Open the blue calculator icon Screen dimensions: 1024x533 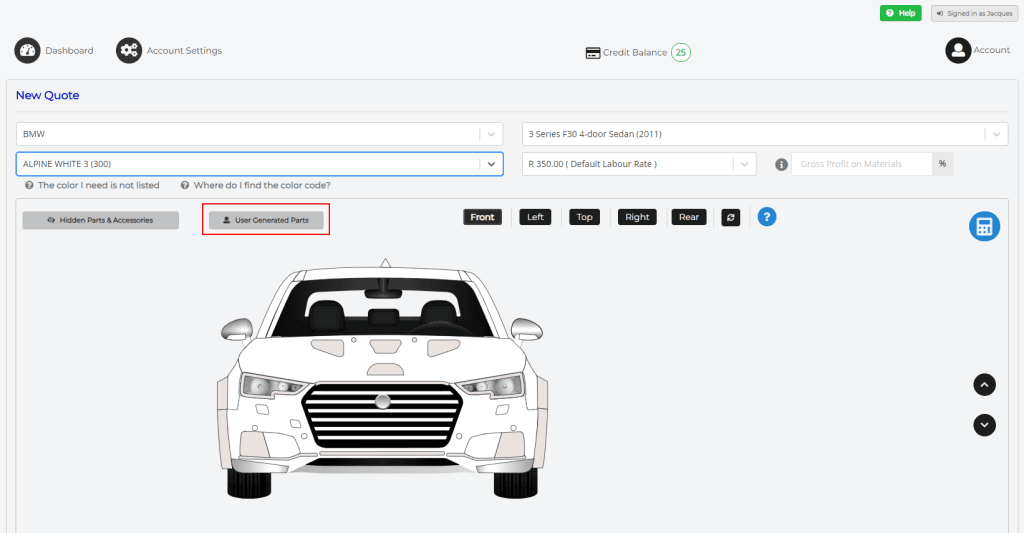pos(984,227)
